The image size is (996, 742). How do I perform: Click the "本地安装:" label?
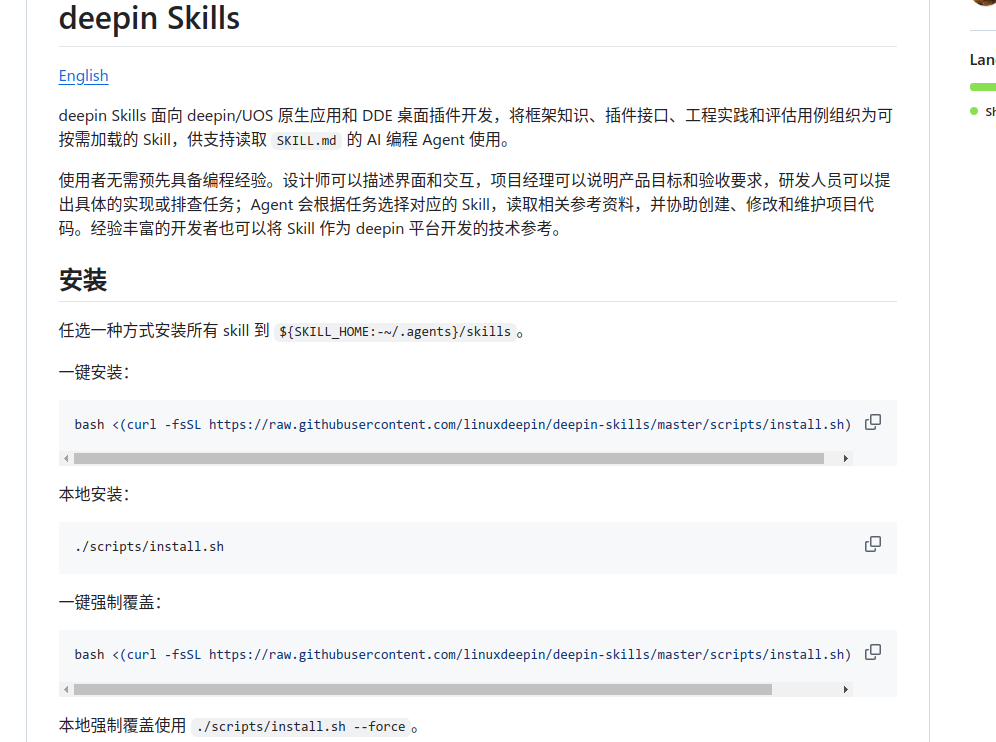coord(94,494)
